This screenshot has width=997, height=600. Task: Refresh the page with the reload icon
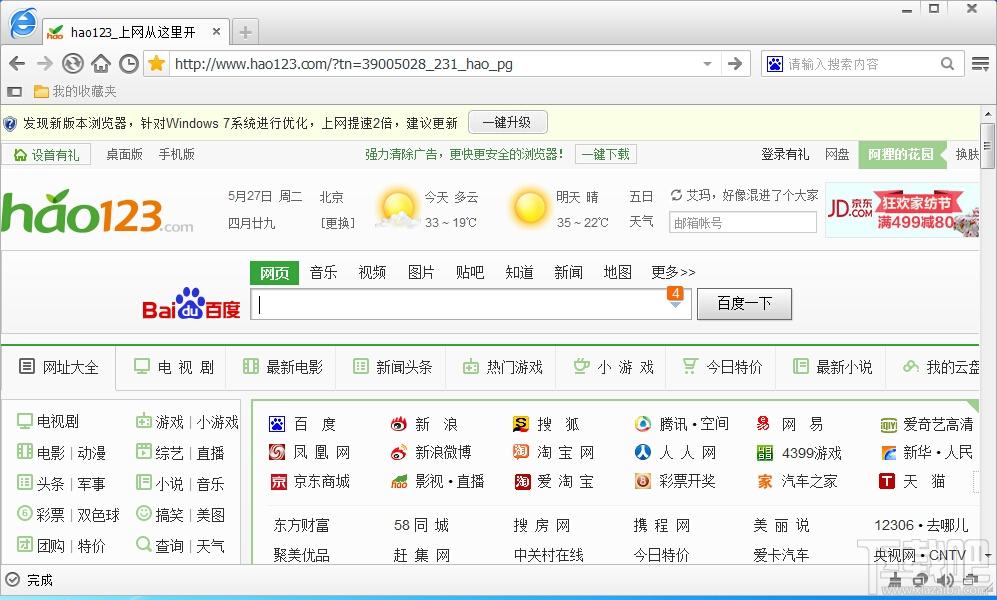pyautogui.click(x=72, y=64)
